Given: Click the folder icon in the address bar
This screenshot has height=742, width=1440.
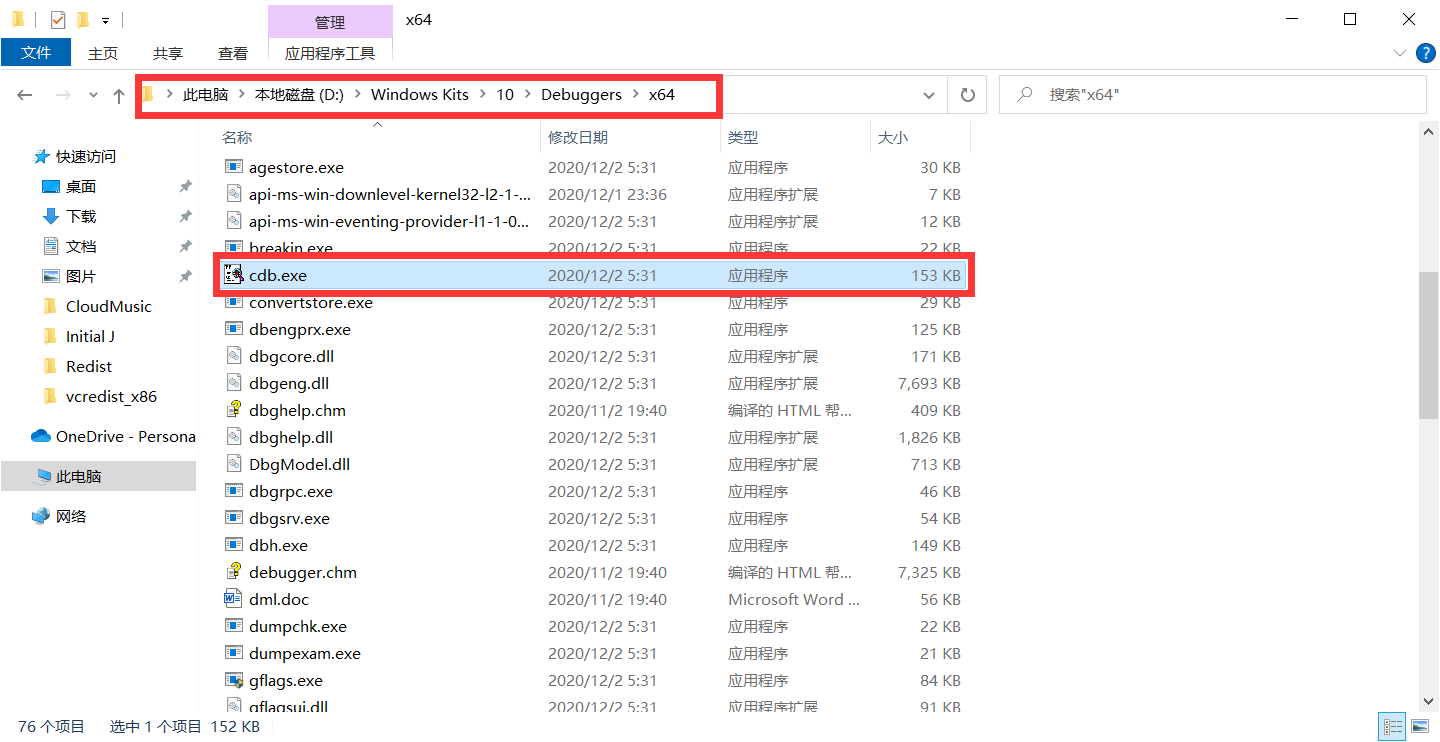Looking at the screenshot, I should coord(147,94).
